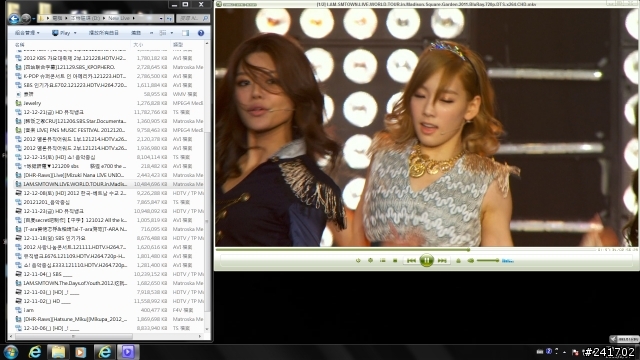Select the T-ARA file row
The image size is (640, 360).
(x=109, y=229)
